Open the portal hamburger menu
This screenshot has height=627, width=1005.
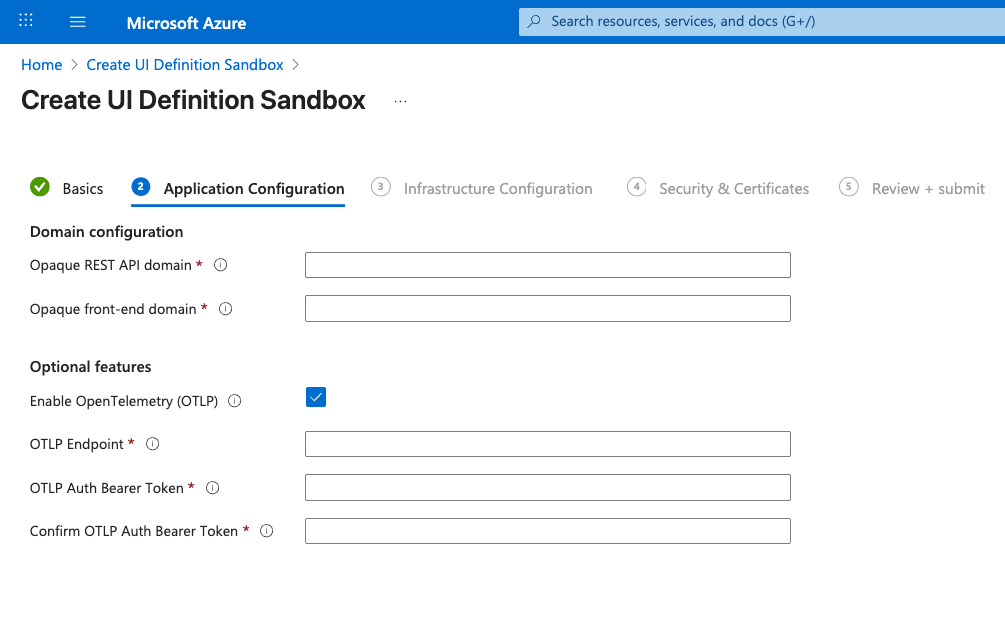(x=78, y=22)
